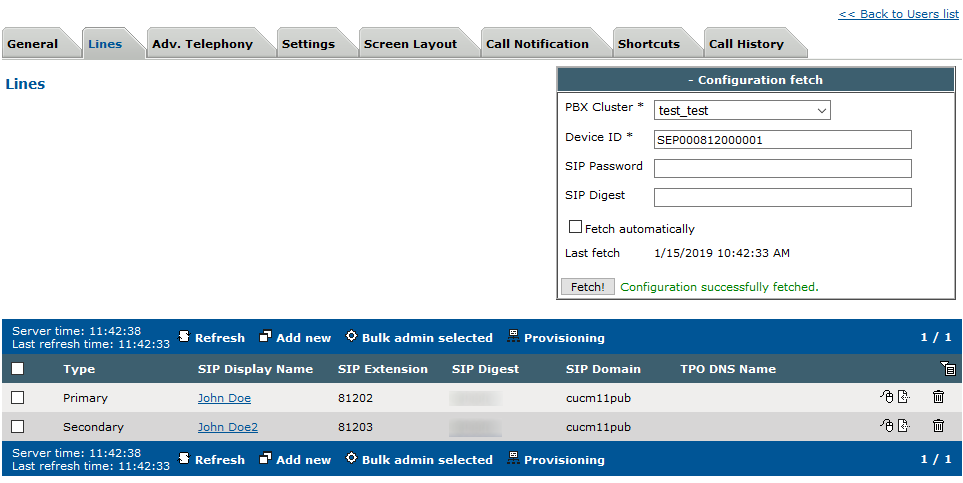This screenshot has width=963, height=483.
Task: Click the Fetch! button
Action: click(x=588, y=286)
